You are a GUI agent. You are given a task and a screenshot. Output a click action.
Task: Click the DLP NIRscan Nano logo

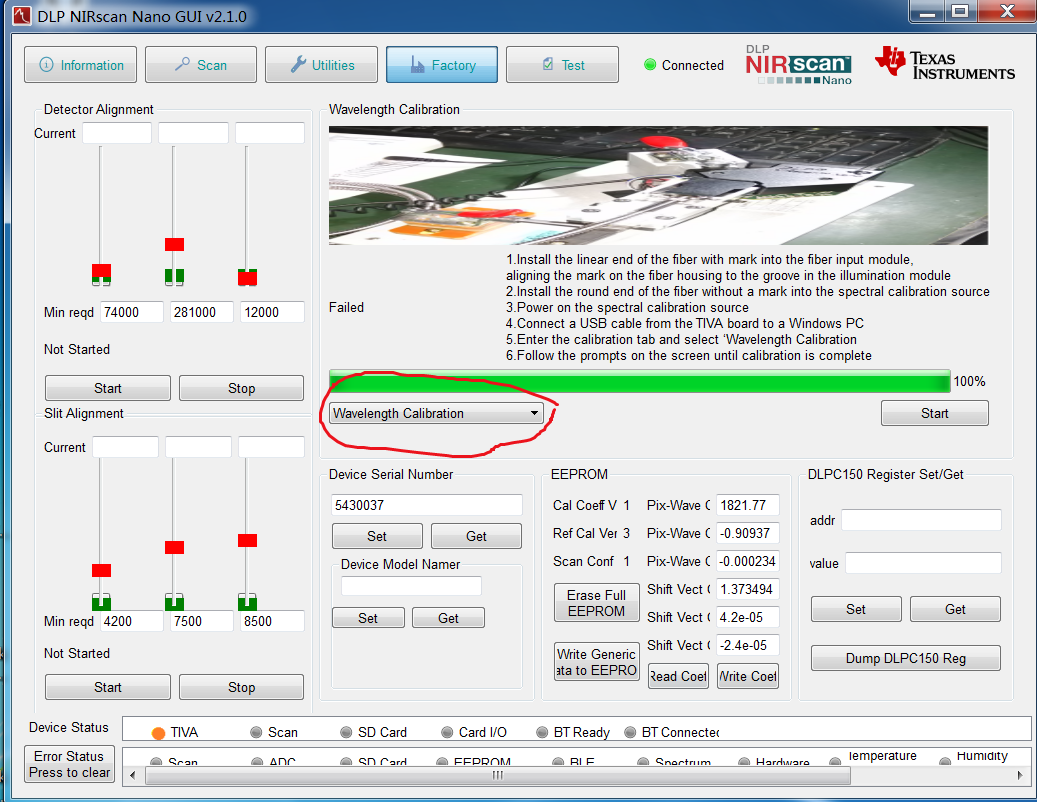(x=798, y=65)
